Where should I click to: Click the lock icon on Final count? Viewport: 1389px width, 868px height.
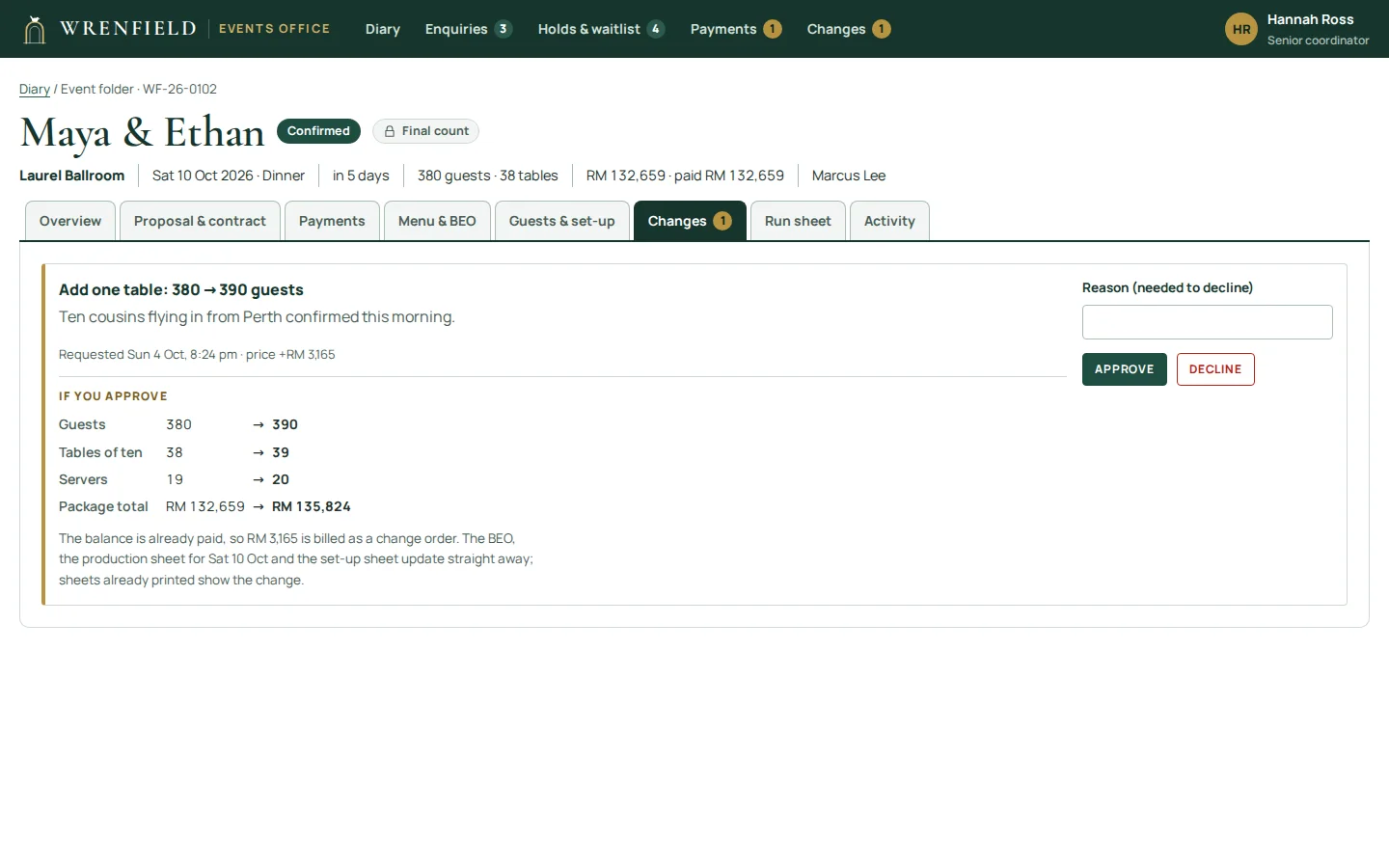coord(390,131)
